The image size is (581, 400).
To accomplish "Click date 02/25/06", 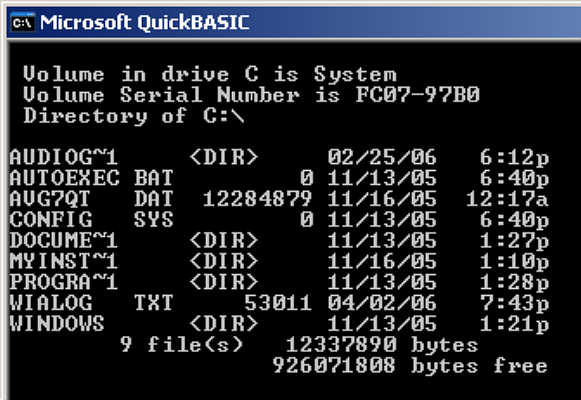I will click(382, 157).
